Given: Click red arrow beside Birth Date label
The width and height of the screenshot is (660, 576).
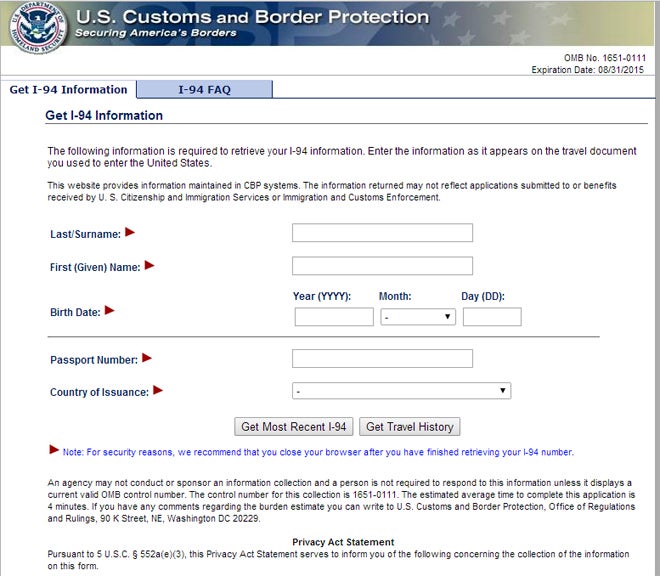Looking at the screenshot, I should pos(109,310).
